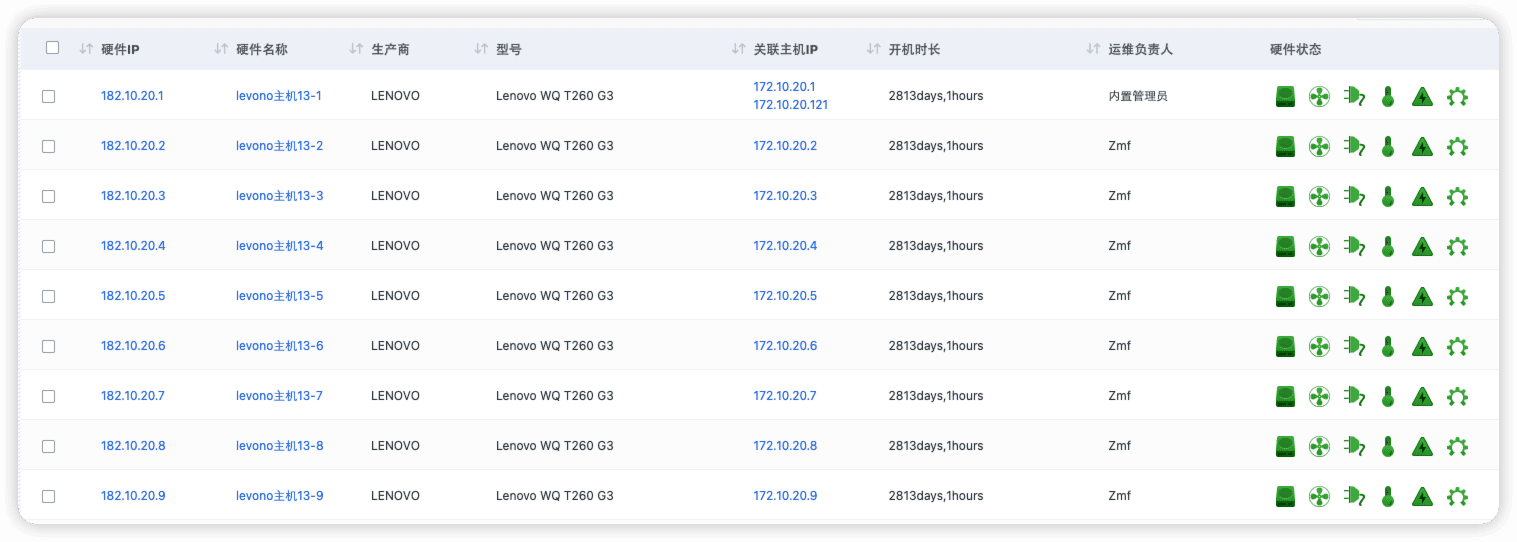Check the row checkbox for 182.10.20.3
The image size is (1517, 542).
pyautogui.click(x=48, y=197)
